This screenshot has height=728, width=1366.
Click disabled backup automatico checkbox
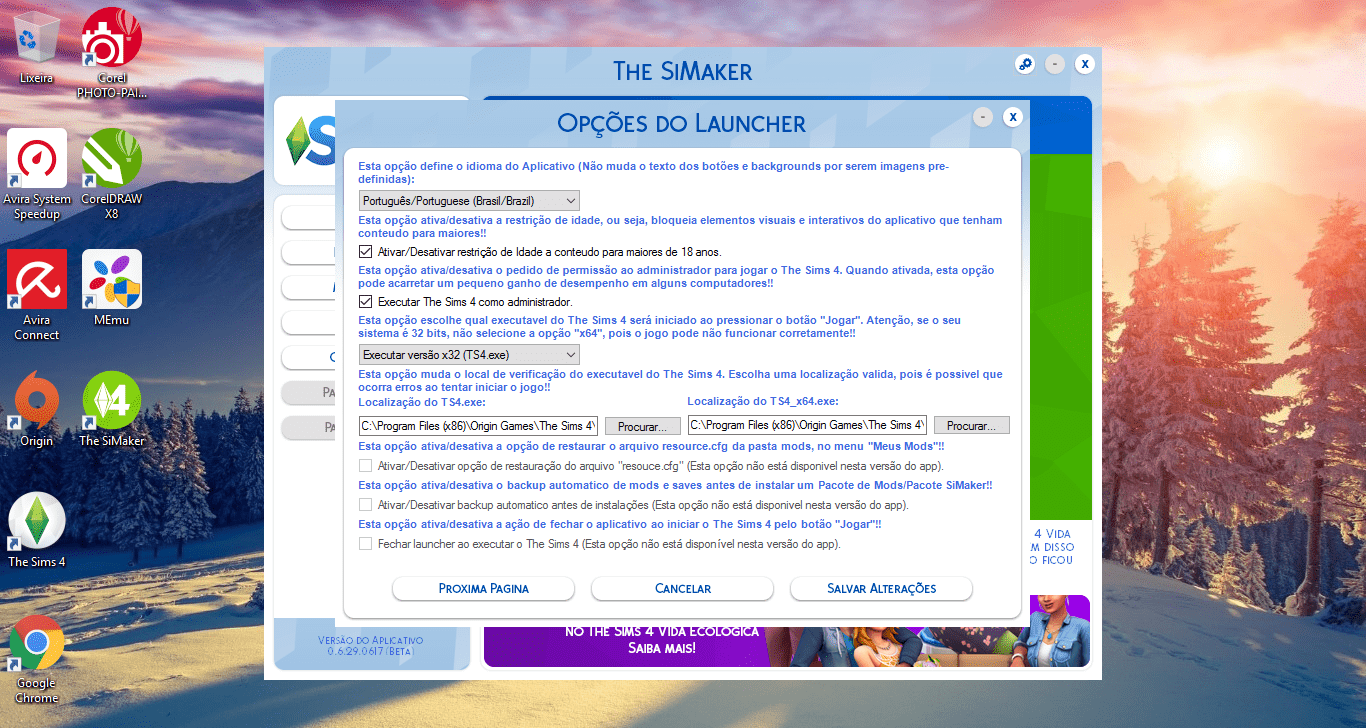(365, 505)
